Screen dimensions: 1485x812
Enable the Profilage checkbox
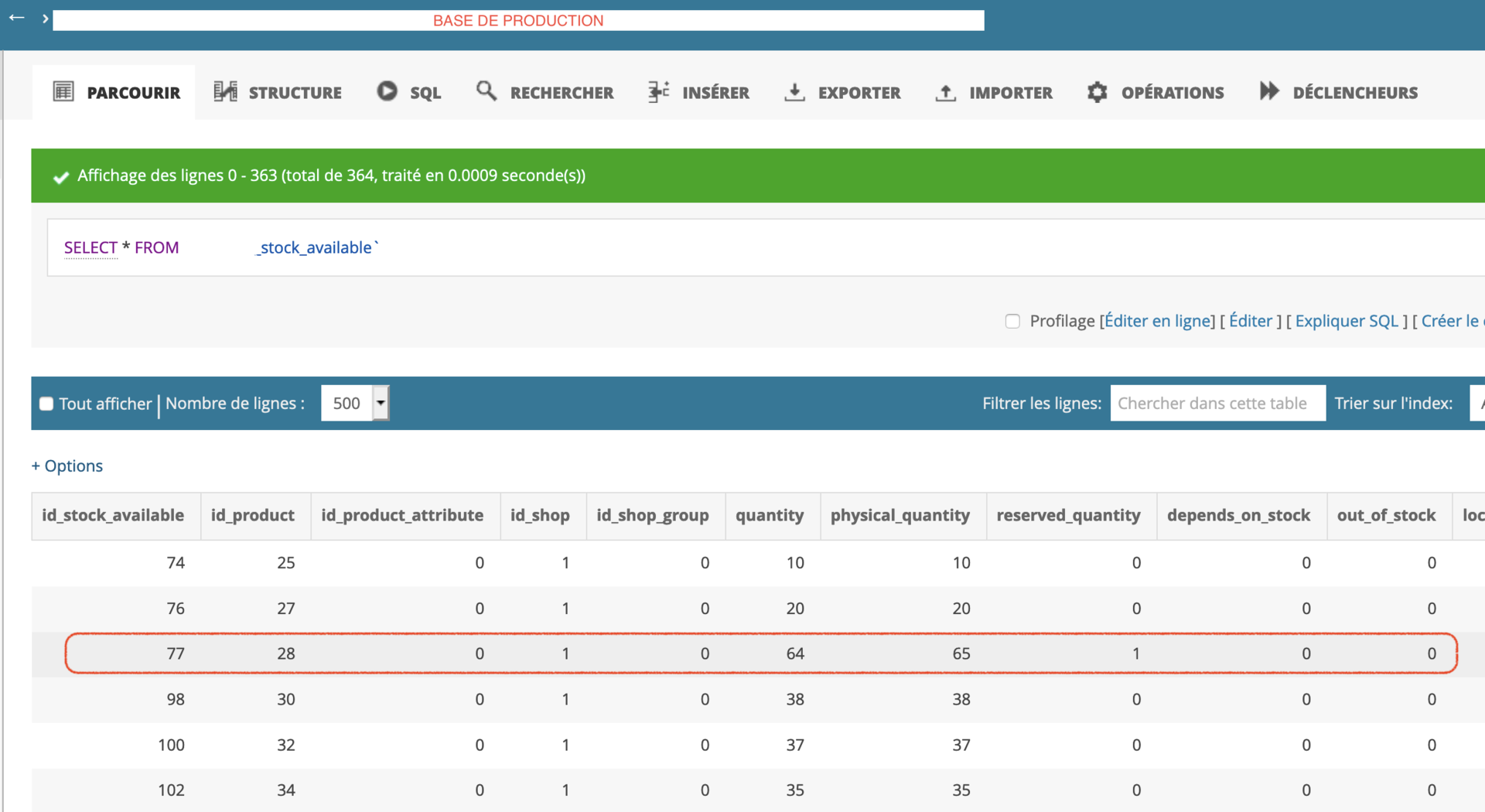pos(1012,321)
